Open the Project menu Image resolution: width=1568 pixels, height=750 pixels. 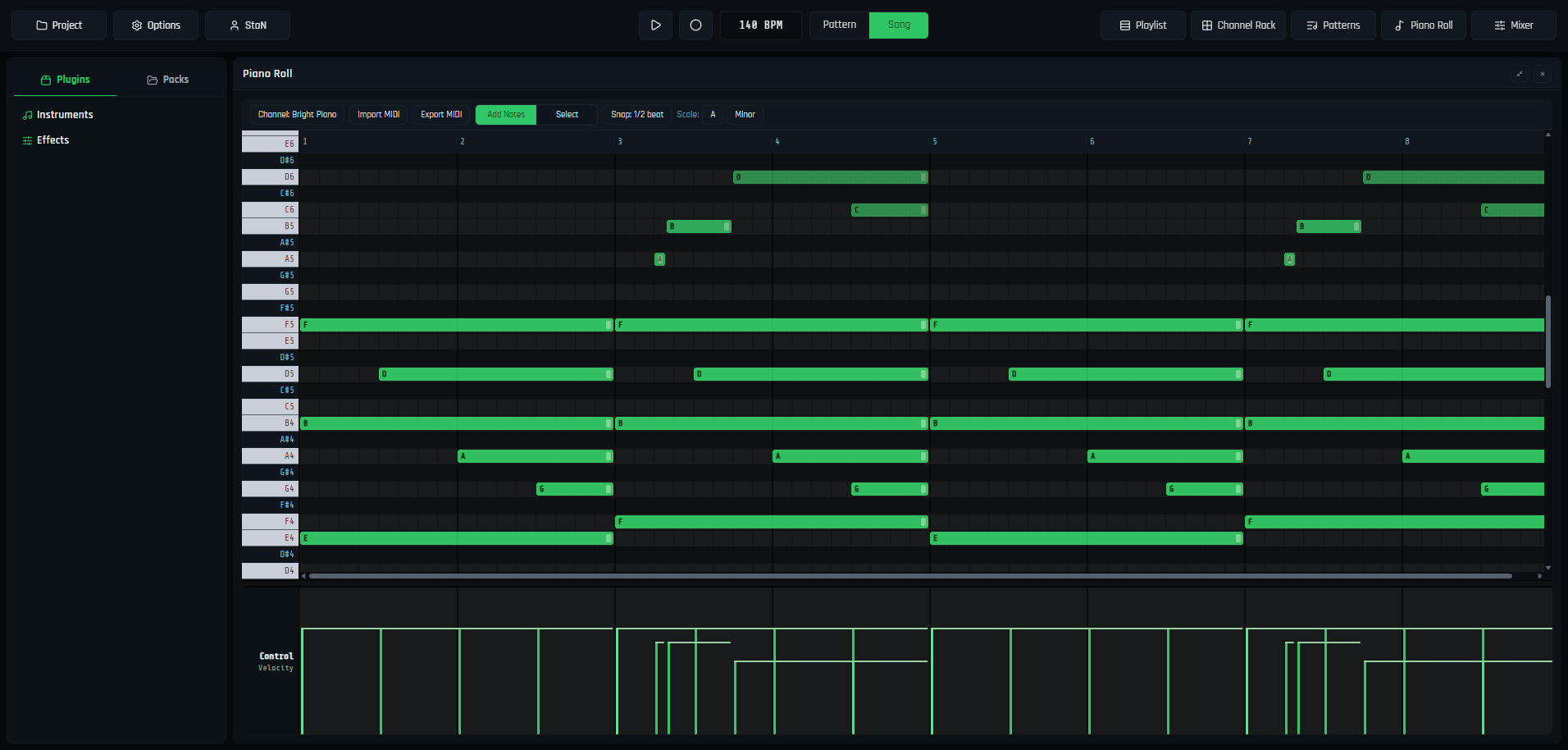(x=59, y=25)
